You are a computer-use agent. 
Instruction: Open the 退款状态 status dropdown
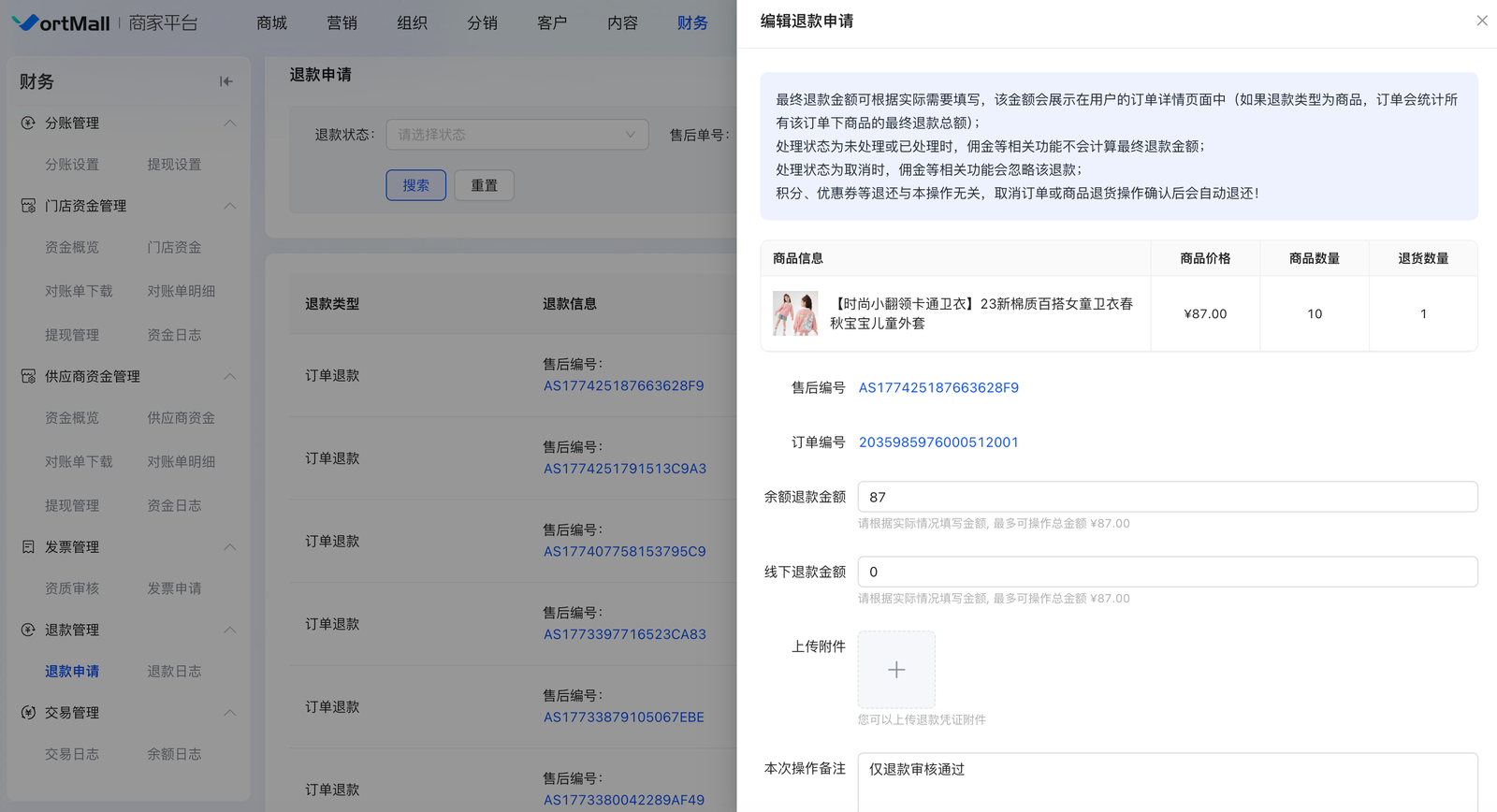coord(516,135)
